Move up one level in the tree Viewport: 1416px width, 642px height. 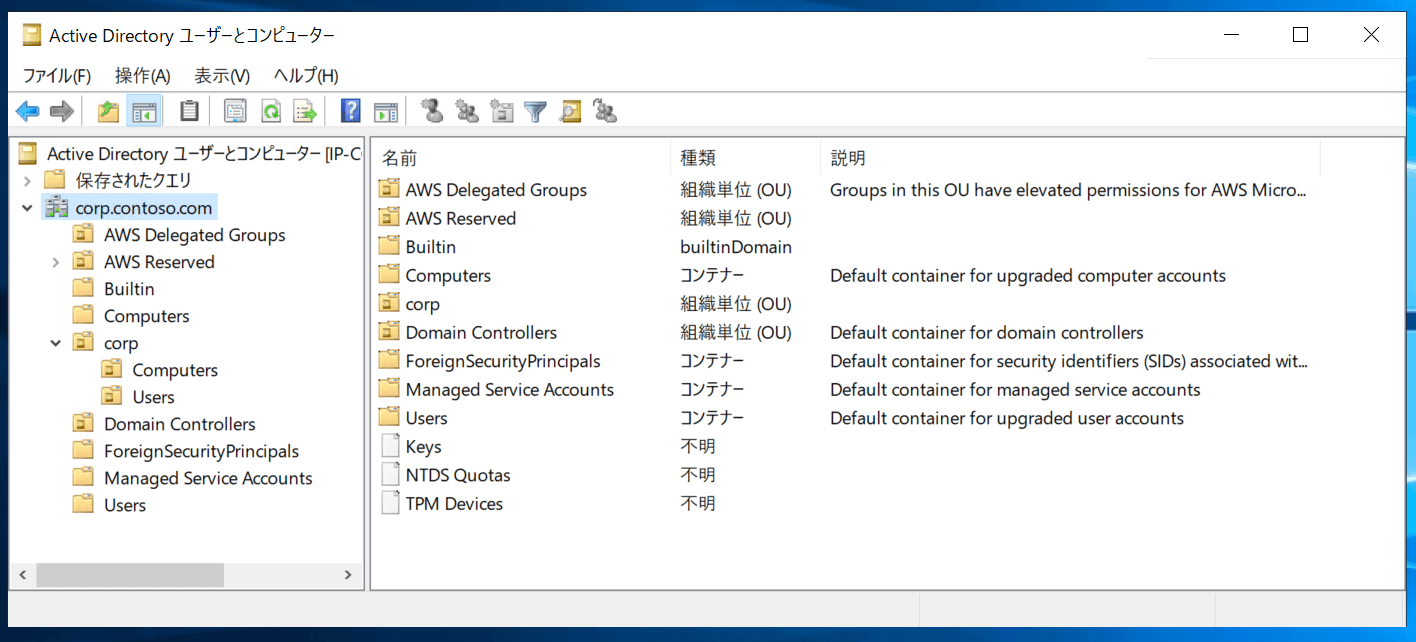(108, 111)
